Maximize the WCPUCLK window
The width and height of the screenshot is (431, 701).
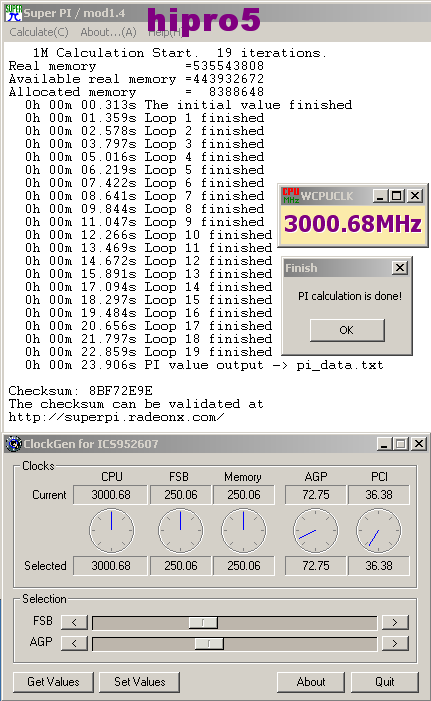pos(396,196)
